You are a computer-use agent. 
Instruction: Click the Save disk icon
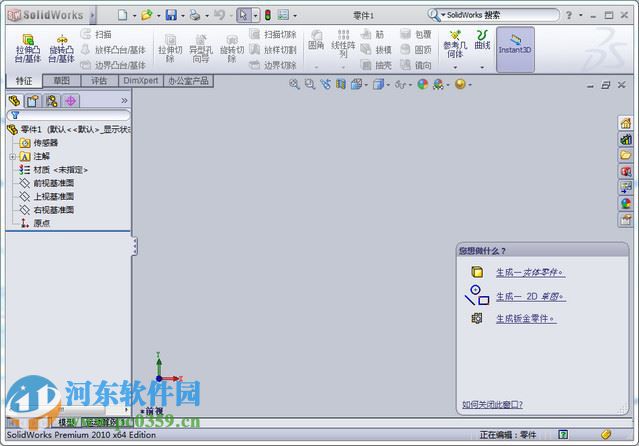coord(171,15)
